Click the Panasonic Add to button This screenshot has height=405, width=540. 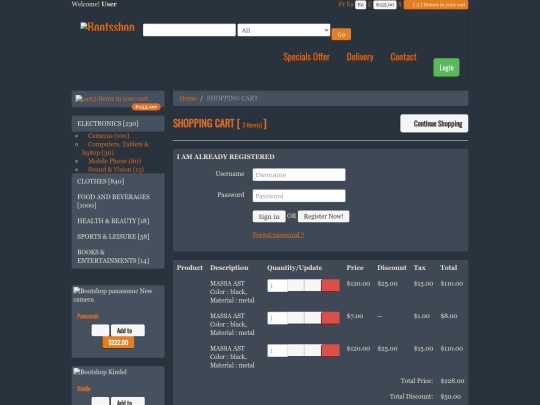[x=128, y=330]
